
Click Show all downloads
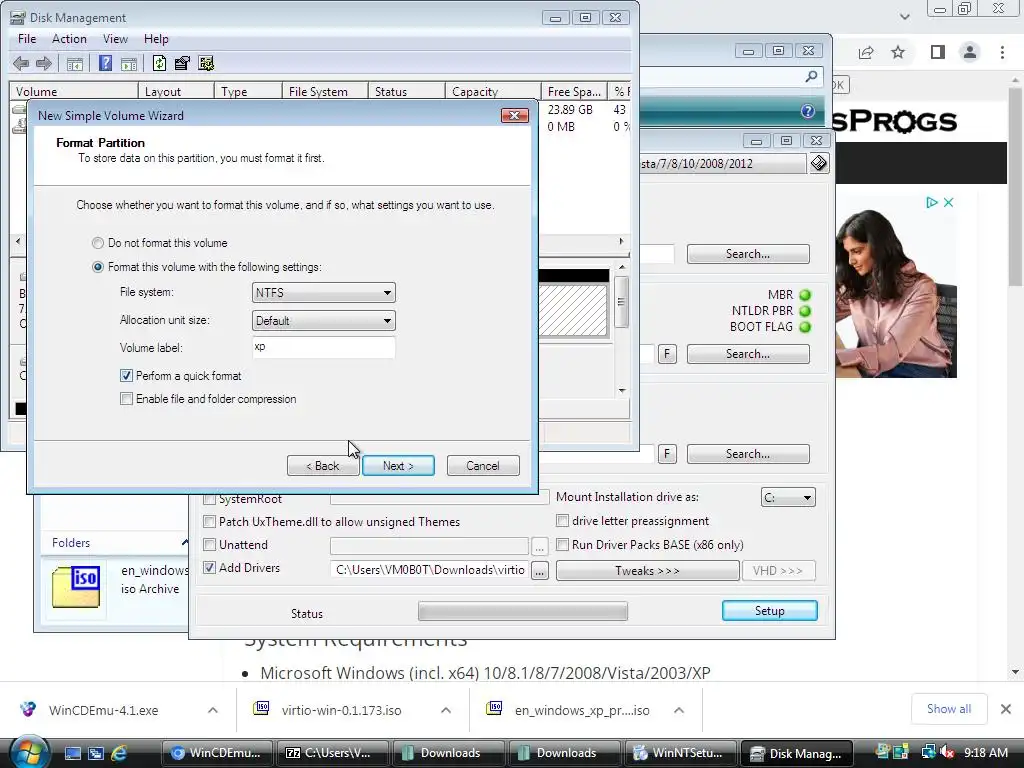[x=949, y=709]
